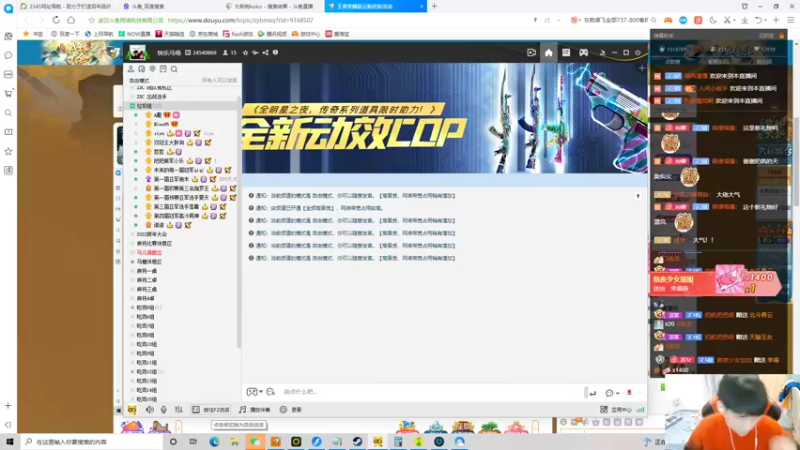Open the 腾讯视频 bookmark
This screenshot has width=800, height=450.
(x=272, y=34)
